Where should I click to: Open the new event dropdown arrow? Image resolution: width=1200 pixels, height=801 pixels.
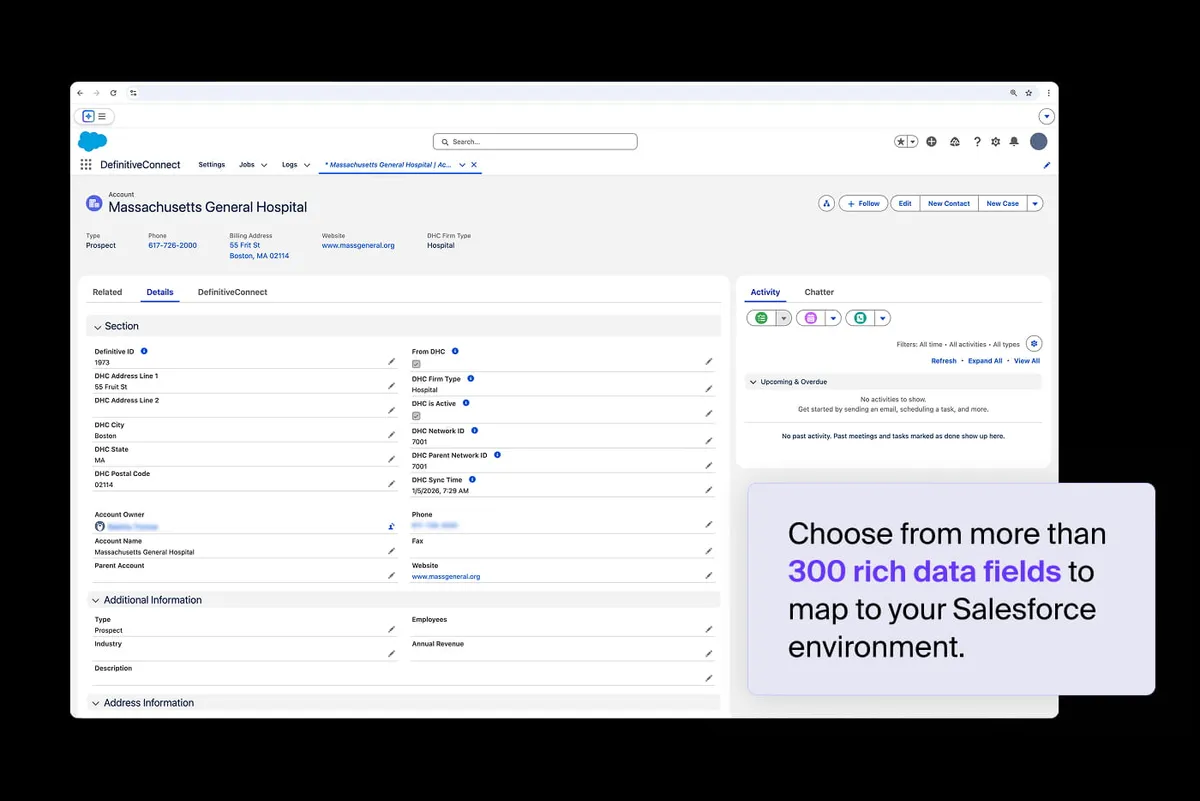coord(833,318)
